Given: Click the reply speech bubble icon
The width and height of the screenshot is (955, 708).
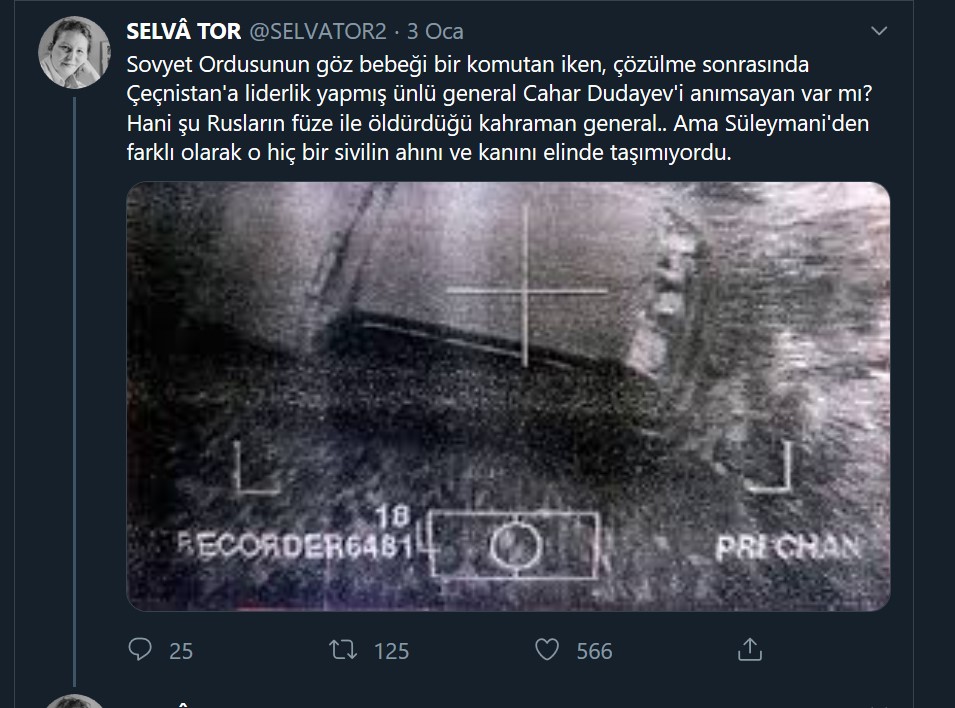Looking at the screenshot, I should [140, 650].
